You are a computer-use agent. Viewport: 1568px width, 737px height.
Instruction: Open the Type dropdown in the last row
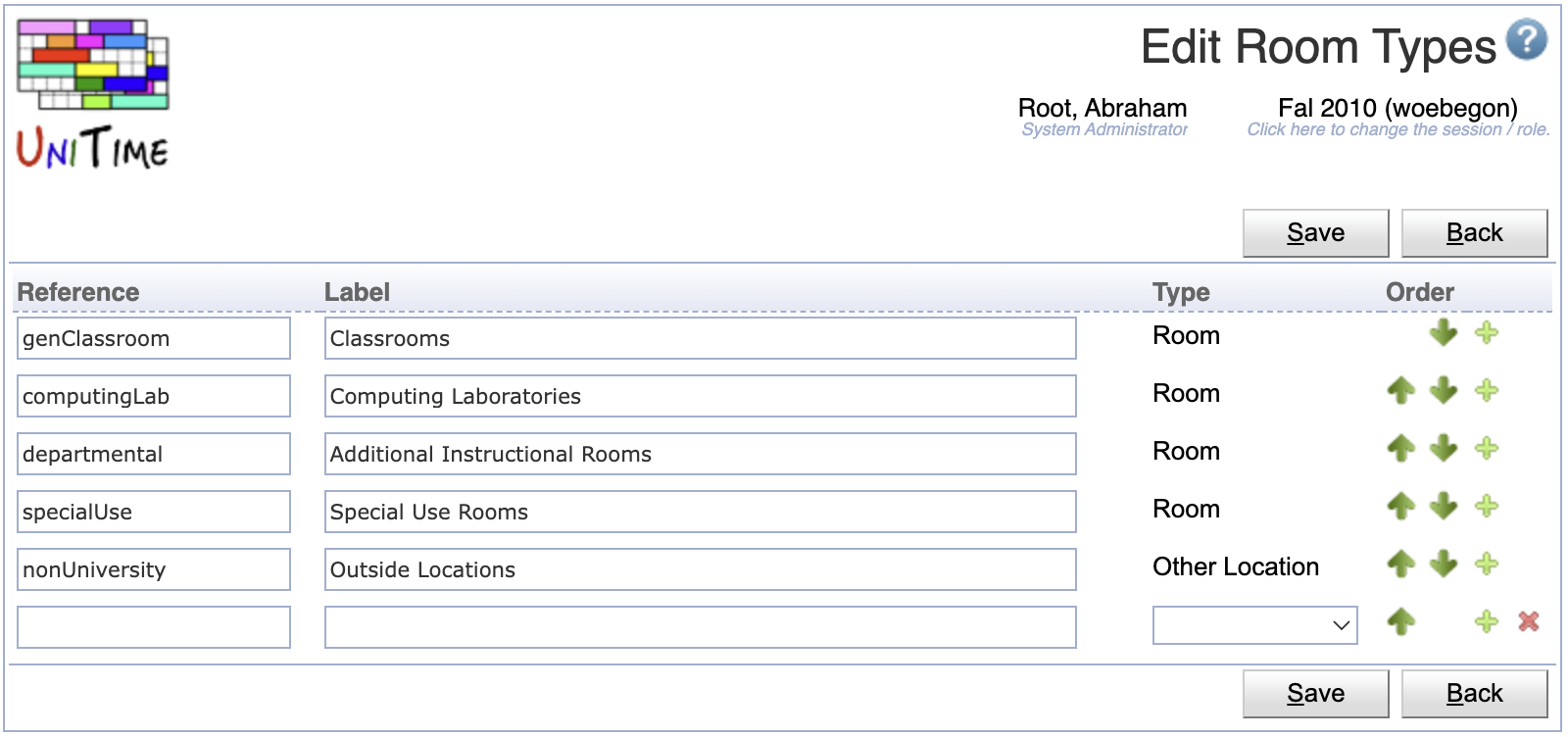point(1255,625)
